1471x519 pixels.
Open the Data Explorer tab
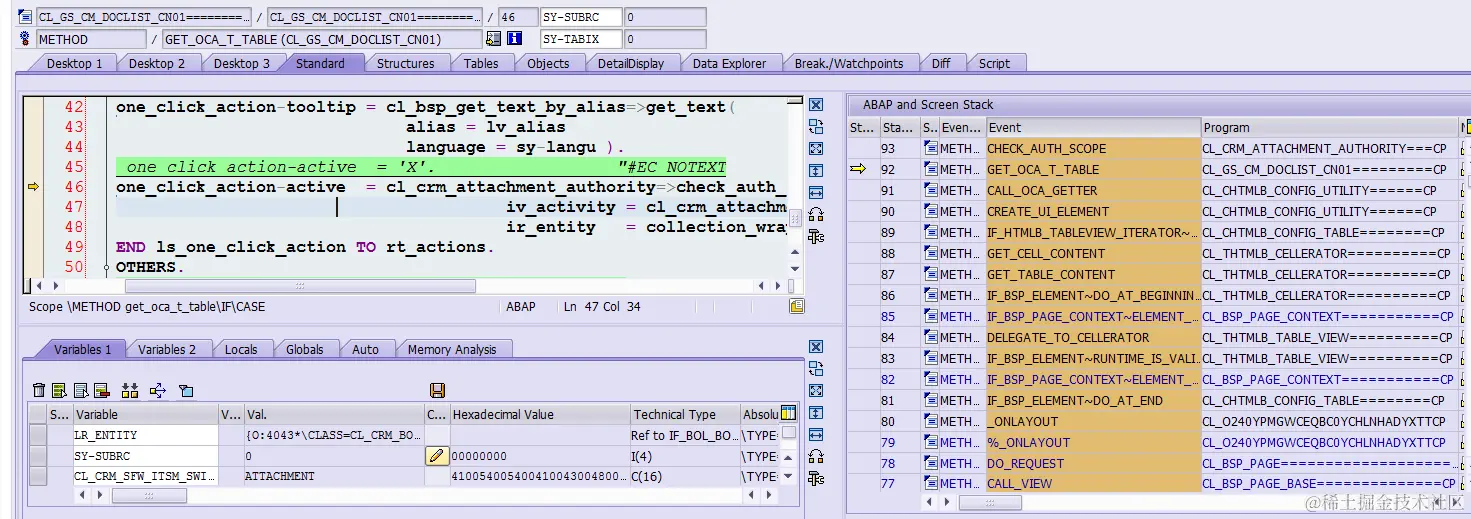pos(729,63)
